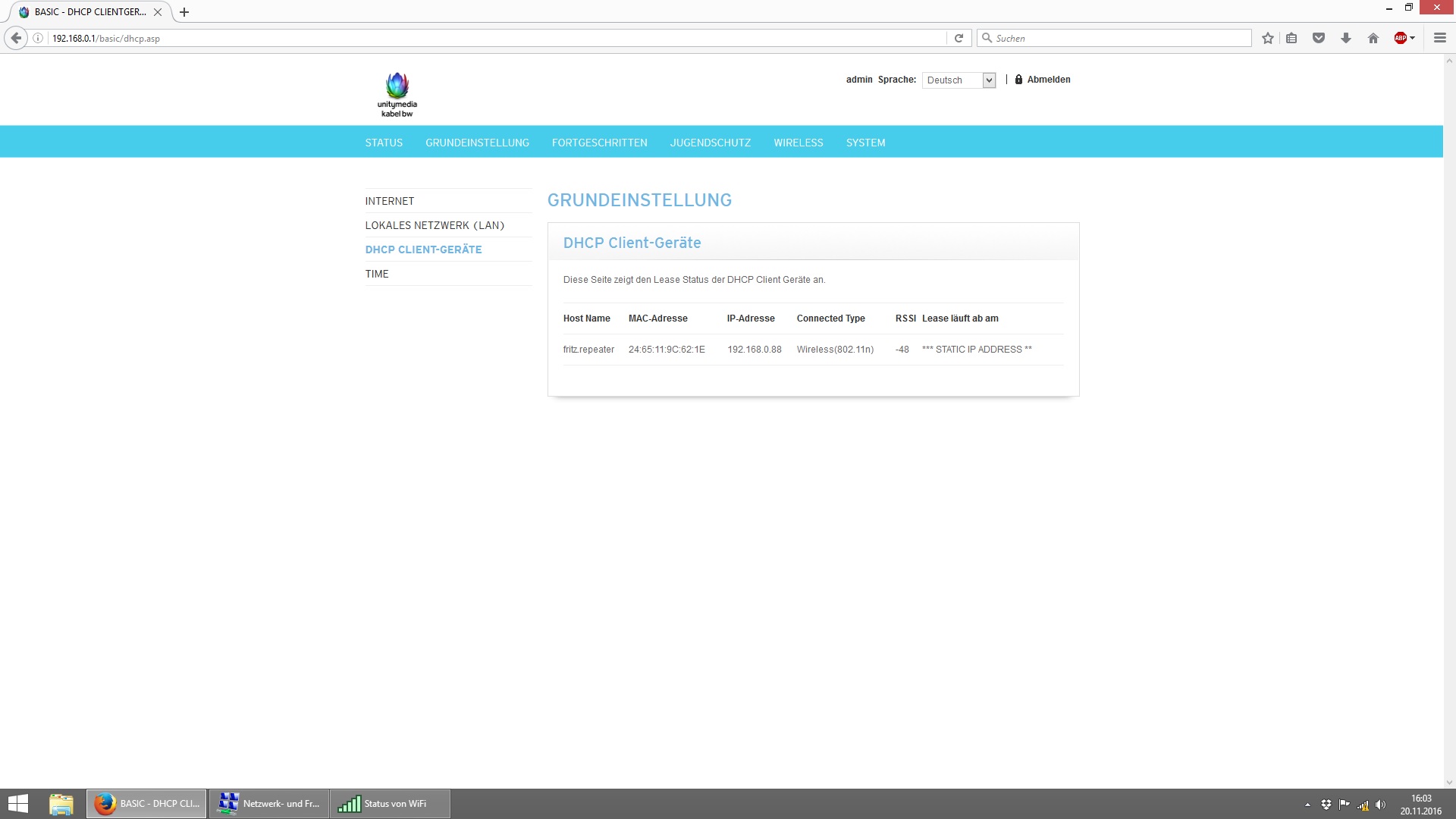1456x819 pixels.
Task: Open LOKALES NETZWERK (LAN) sidebar link
Action: (x=434, y=225)
